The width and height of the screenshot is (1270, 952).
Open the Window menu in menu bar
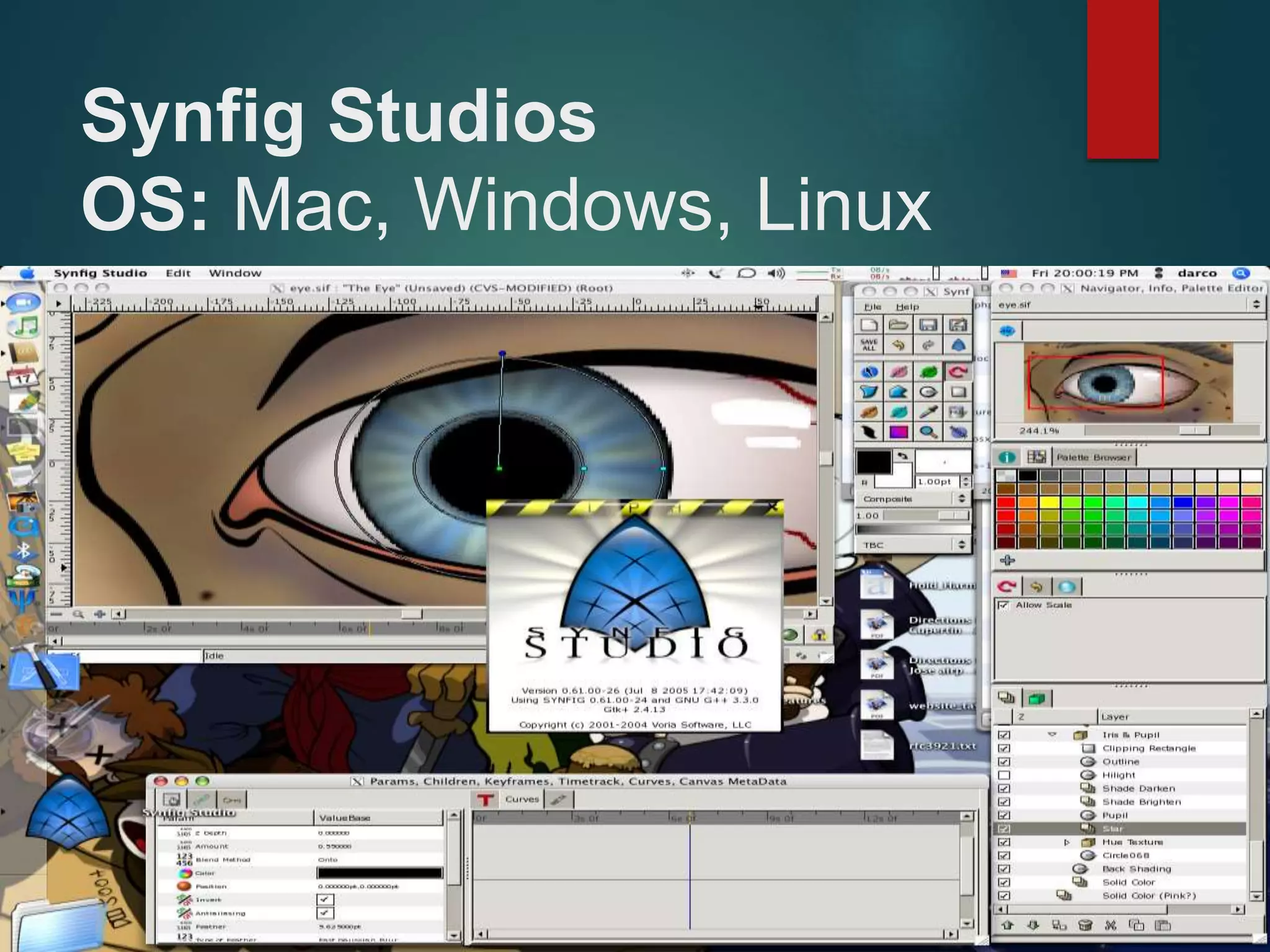click(x=235, y=273)
